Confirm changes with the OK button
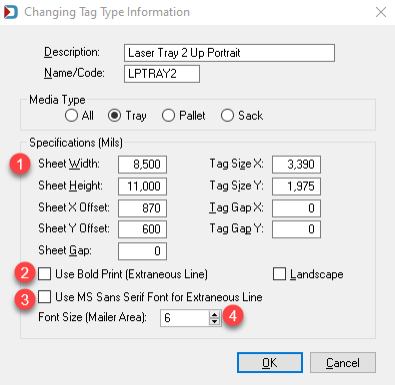395x385 pixels. (x=270, y=363)
